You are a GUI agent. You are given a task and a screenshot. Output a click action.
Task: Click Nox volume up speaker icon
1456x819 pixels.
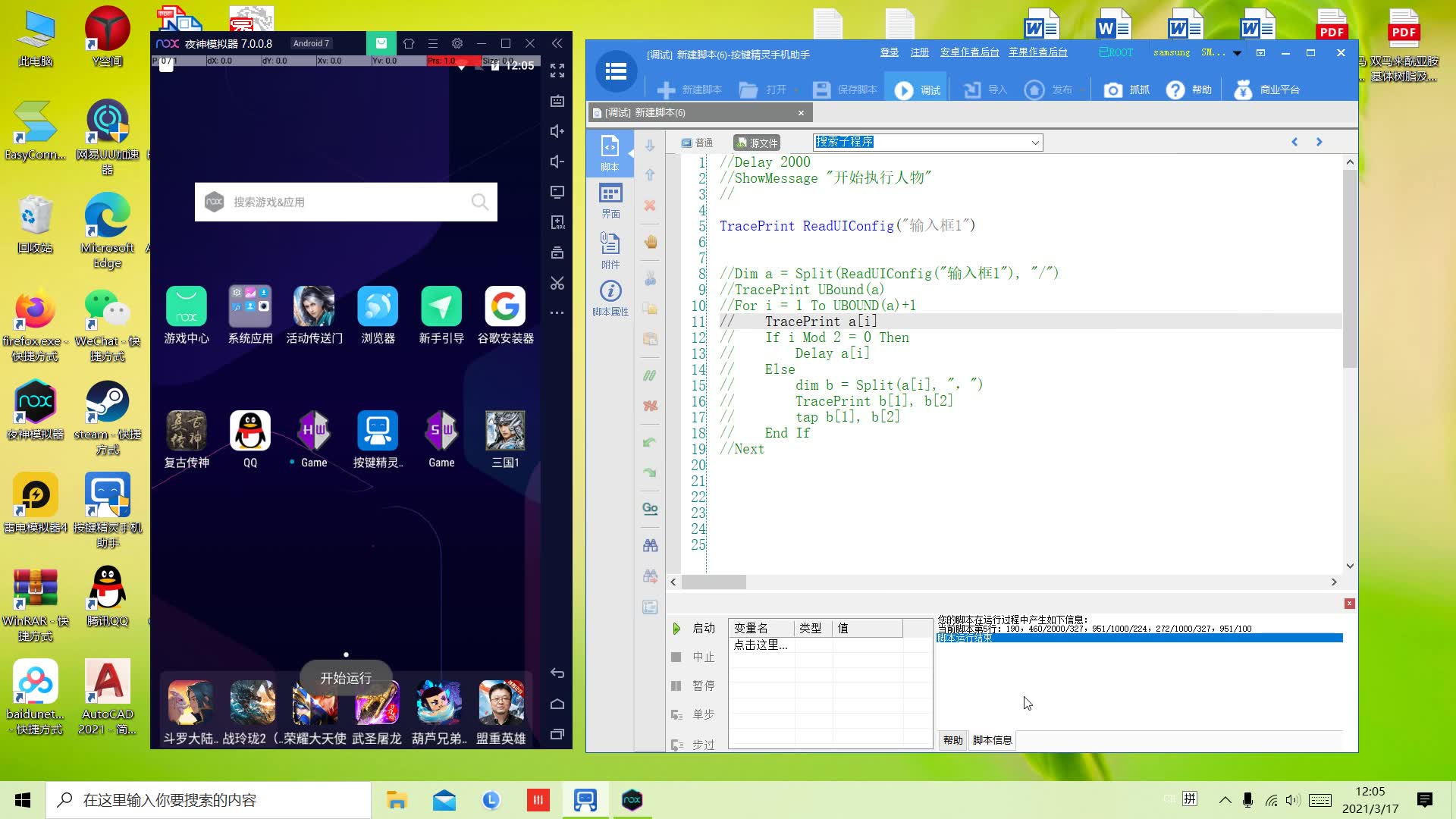[557, 131]
